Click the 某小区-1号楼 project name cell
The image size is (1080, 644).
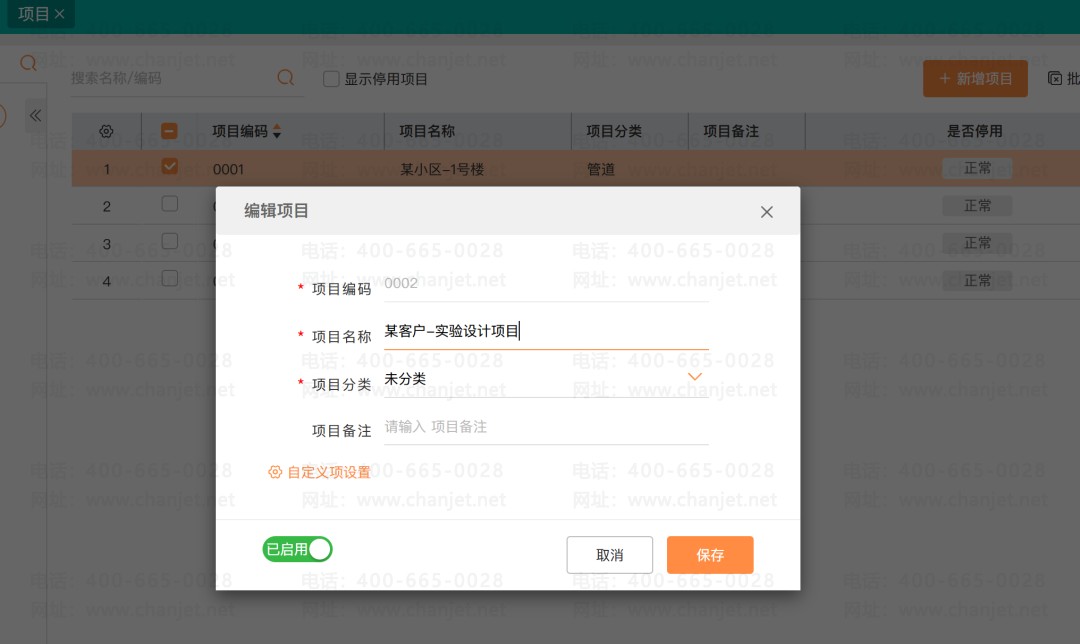click(442, 169)
